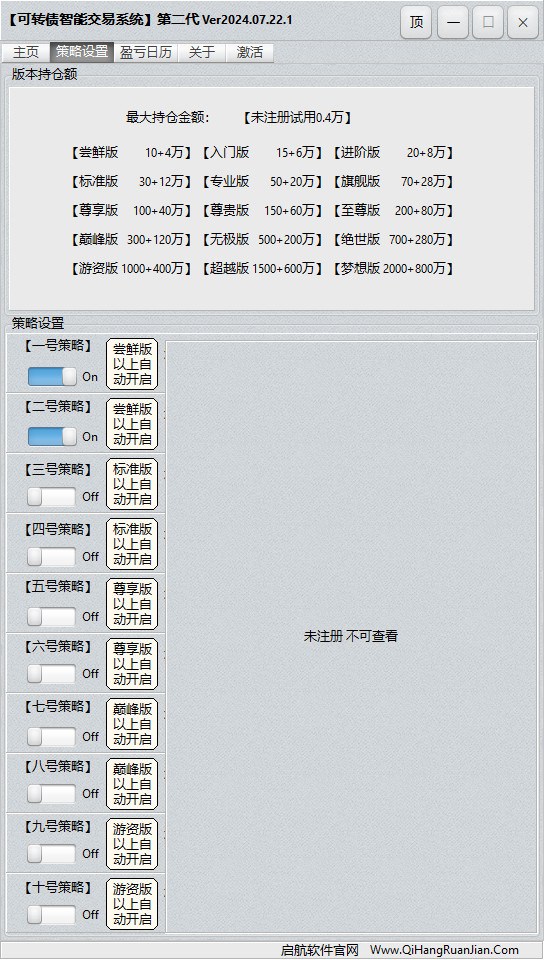Click the 【入门版 15+6万】 entry
The width and height of the screenshot is (544, 960).
coord(262,152)
